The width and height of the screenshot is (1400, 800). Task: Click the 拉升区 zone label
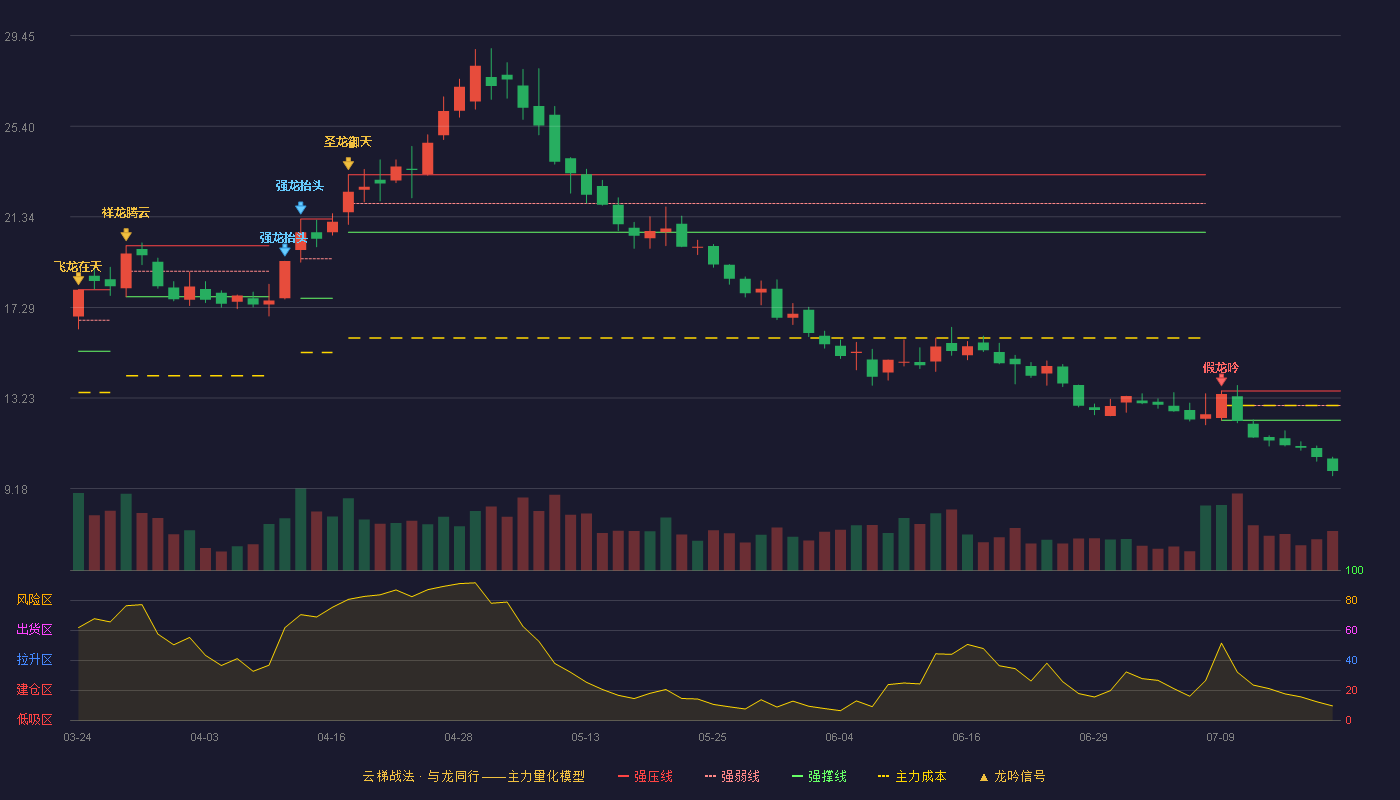point(34,660)
